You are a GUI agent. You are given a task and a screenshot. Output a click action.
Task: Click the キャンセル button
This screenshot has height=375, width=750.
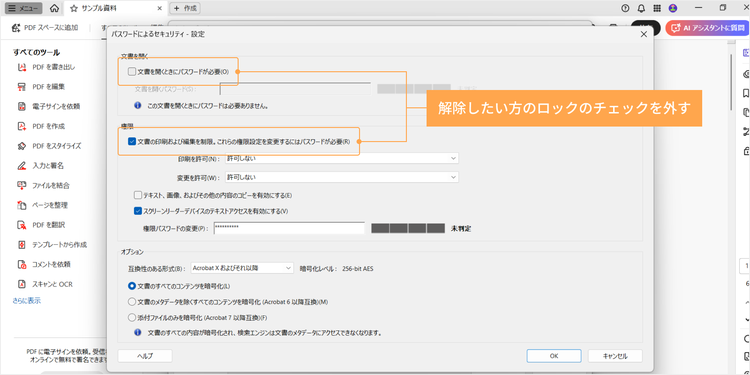coord(615,356)
